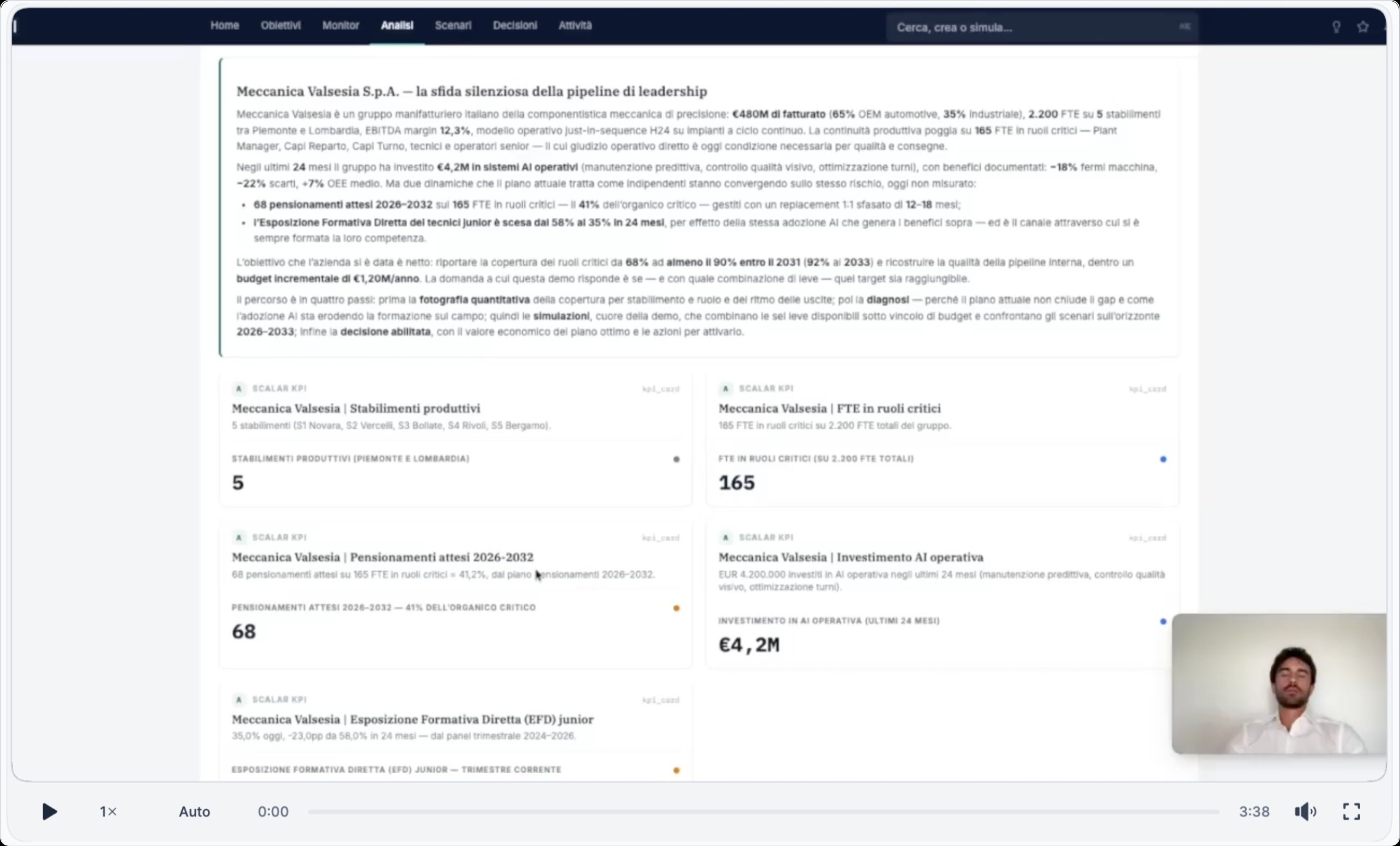Click the kpi_card tag on FTE in ruoli critici card
Viewport: 1400px width, 846px height.
tap(1148, 389)
